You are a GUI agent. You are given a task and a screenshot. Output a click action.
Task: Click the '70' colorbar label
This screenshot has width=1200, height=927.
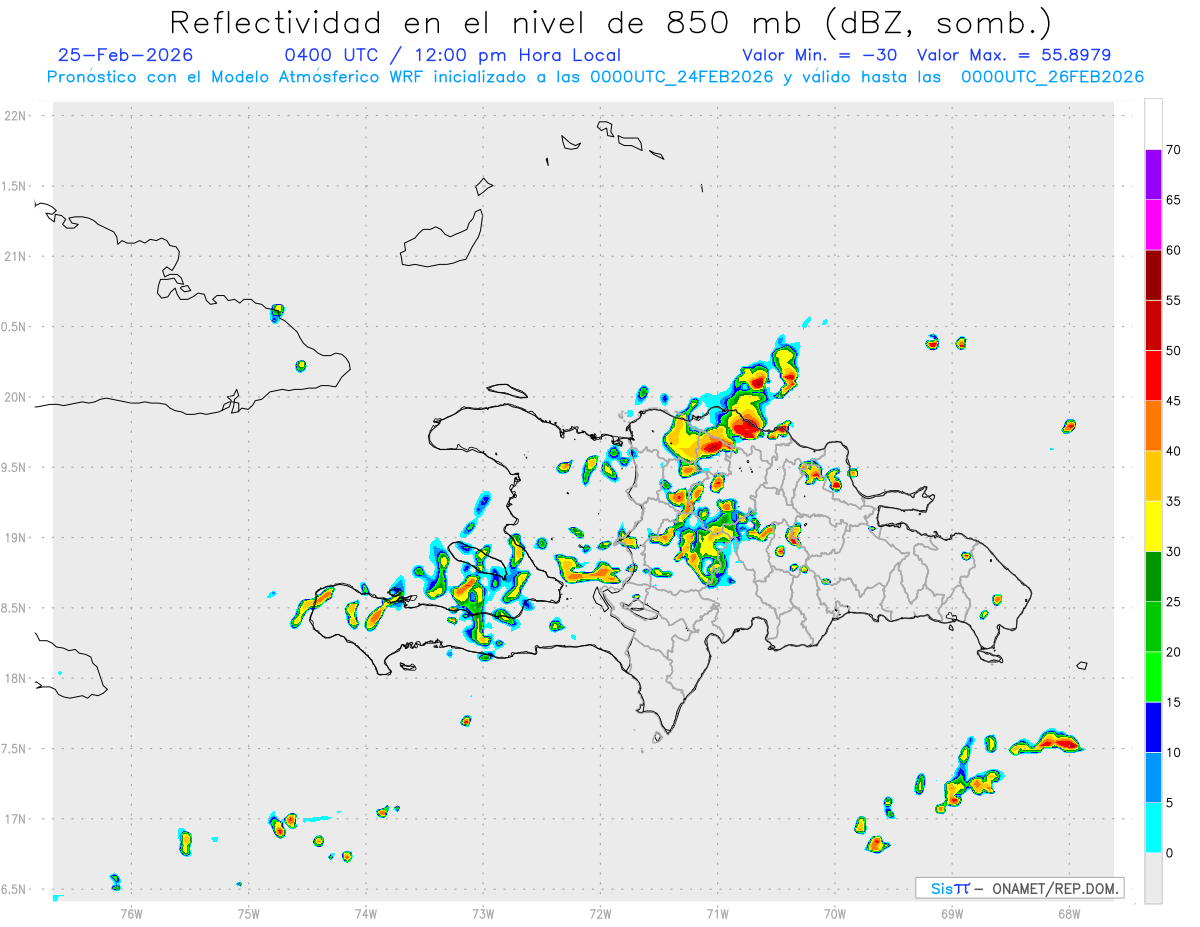pos(1173,150)
